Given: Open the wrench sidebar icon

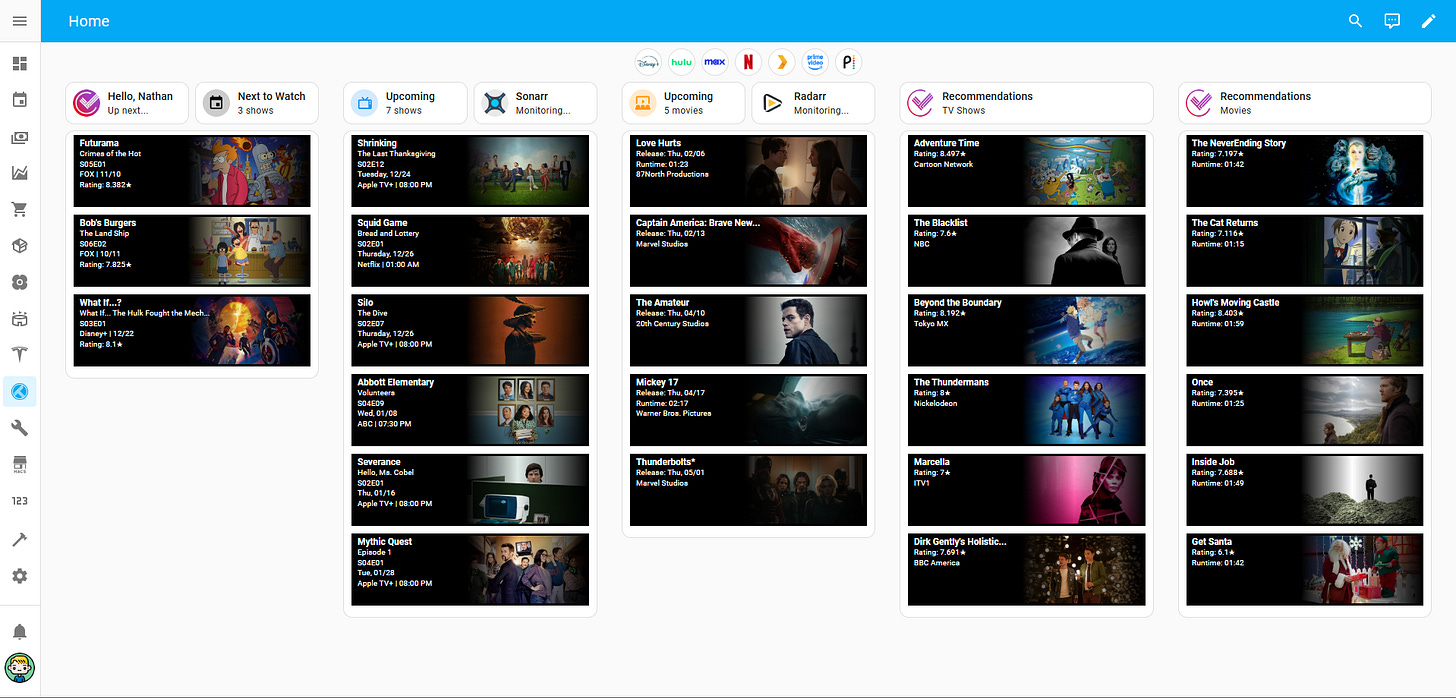Looking at the screenshot, I should [x=20, y=429].
